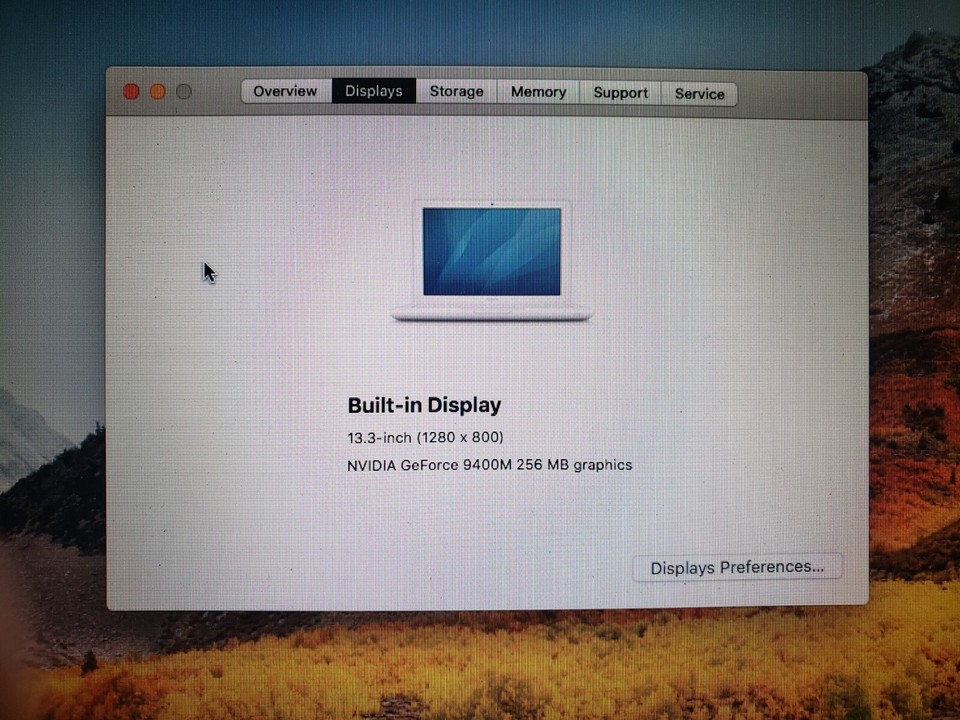Switch to the Overview tab
The width and height of the screenshot is (960, 720).
(x=284, y=91)
